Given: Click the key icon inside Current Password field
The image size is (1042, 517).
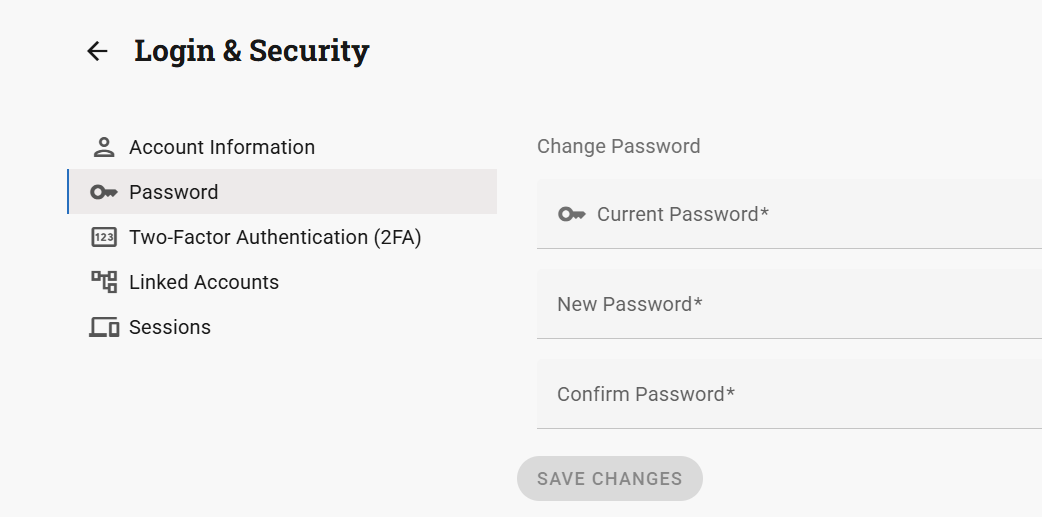Looking at the screenshot, I should [572, 214].
